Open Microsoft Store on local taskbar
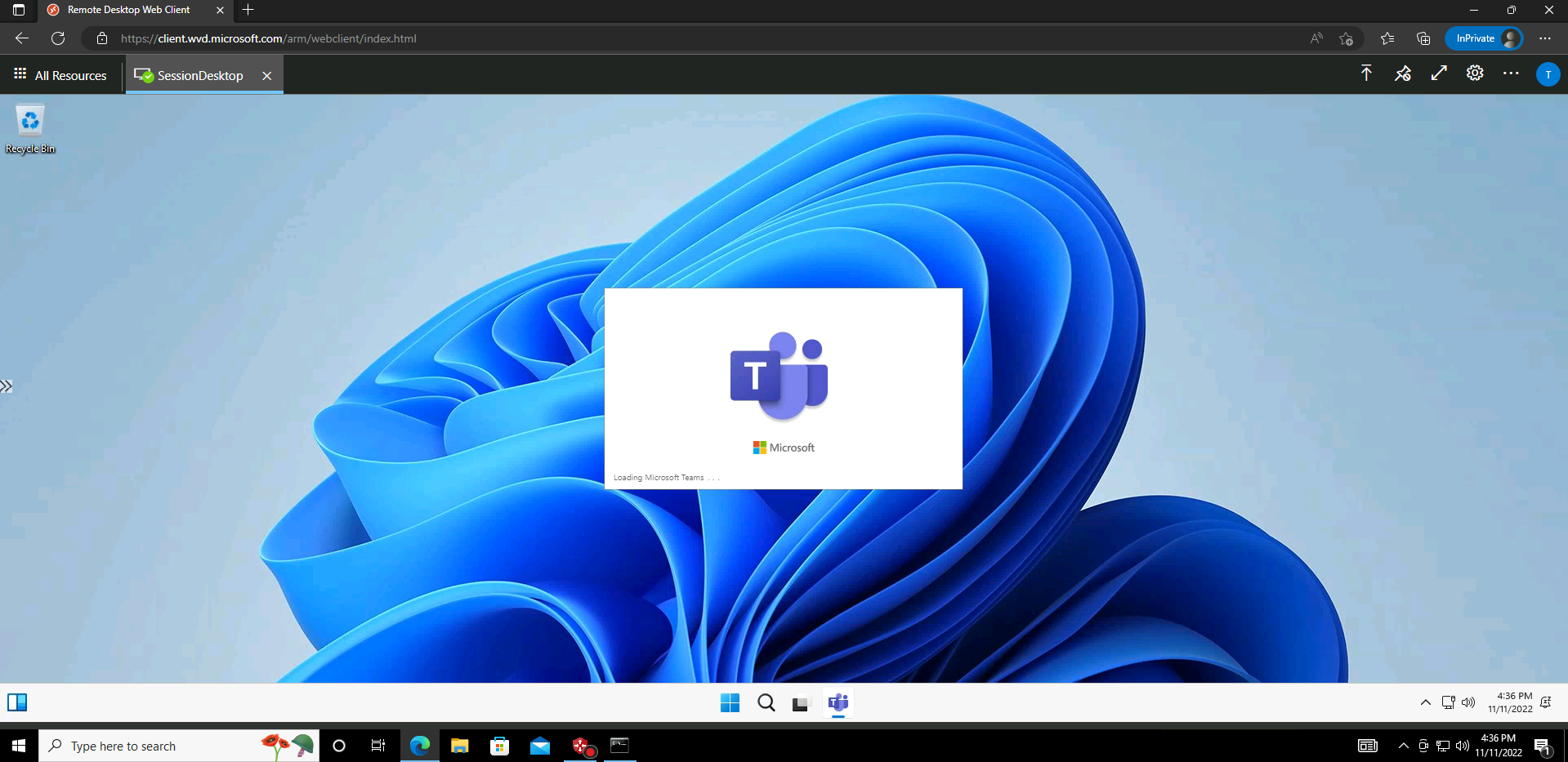Screen dimensions: 1568x762 [500, 746]
